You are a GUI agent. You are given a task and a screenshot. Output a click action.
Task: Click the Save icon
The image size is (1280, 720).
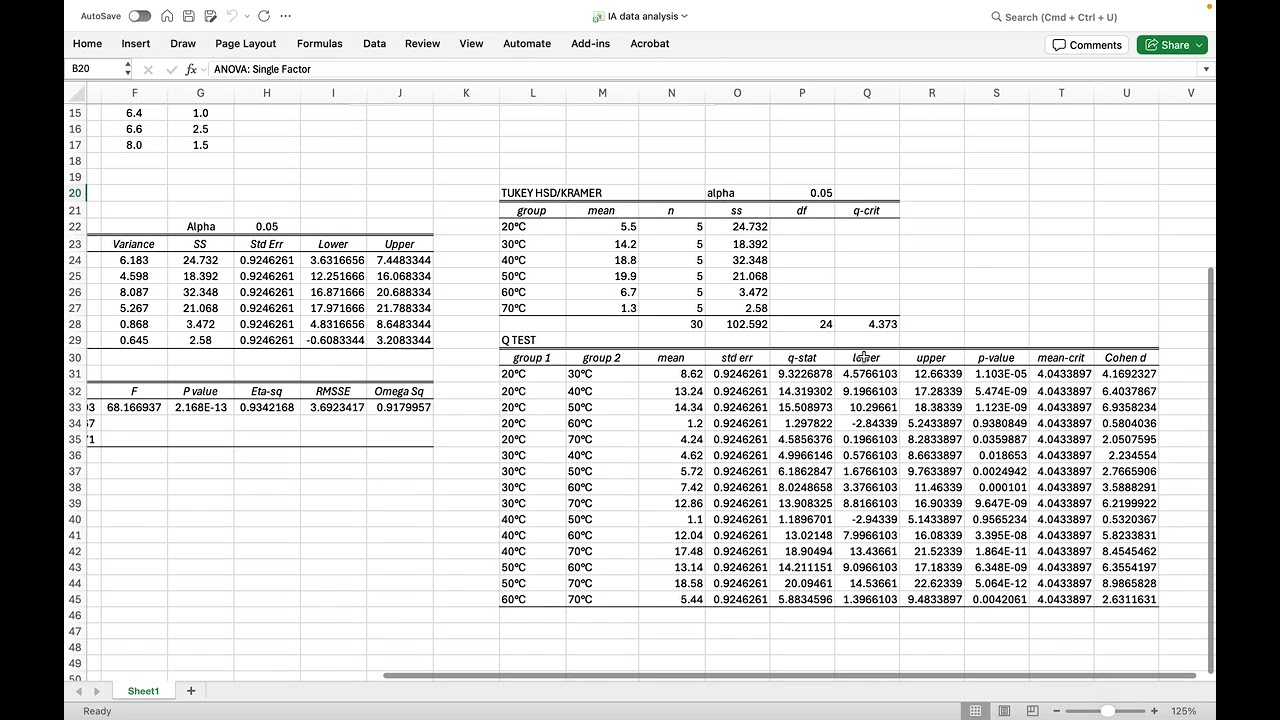click(x=189, y=16)
